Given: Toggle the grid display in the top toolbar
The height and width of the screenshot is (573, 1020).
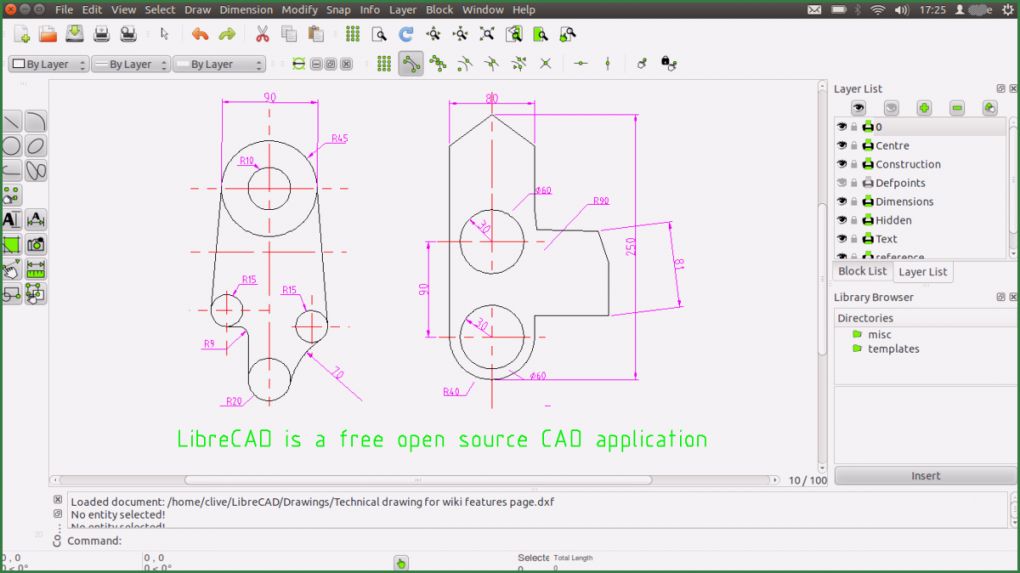Looking at the screenshot, I should [353, 34].
